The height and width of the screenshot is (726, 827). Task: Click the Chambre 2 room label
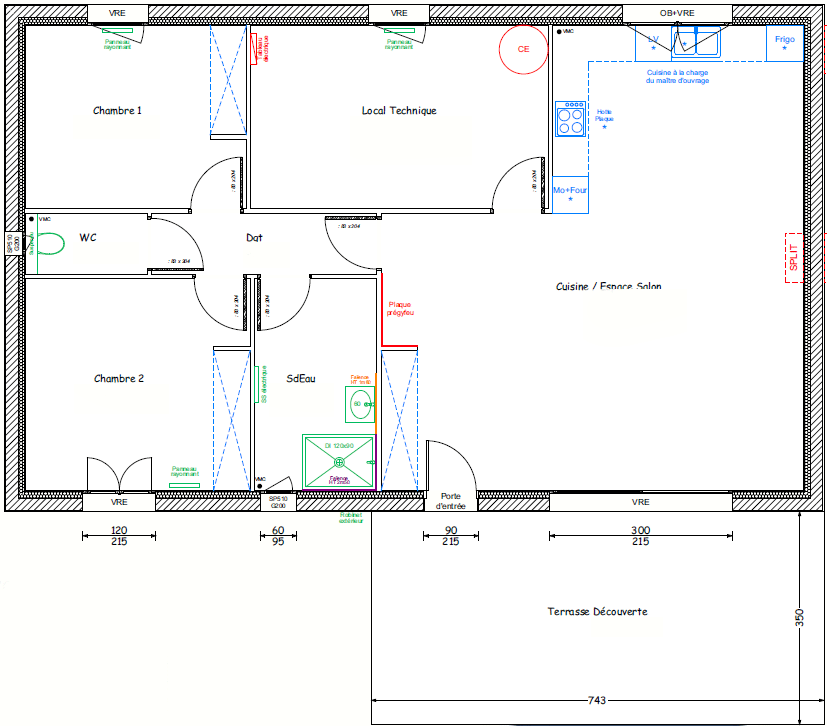[119, 379]
